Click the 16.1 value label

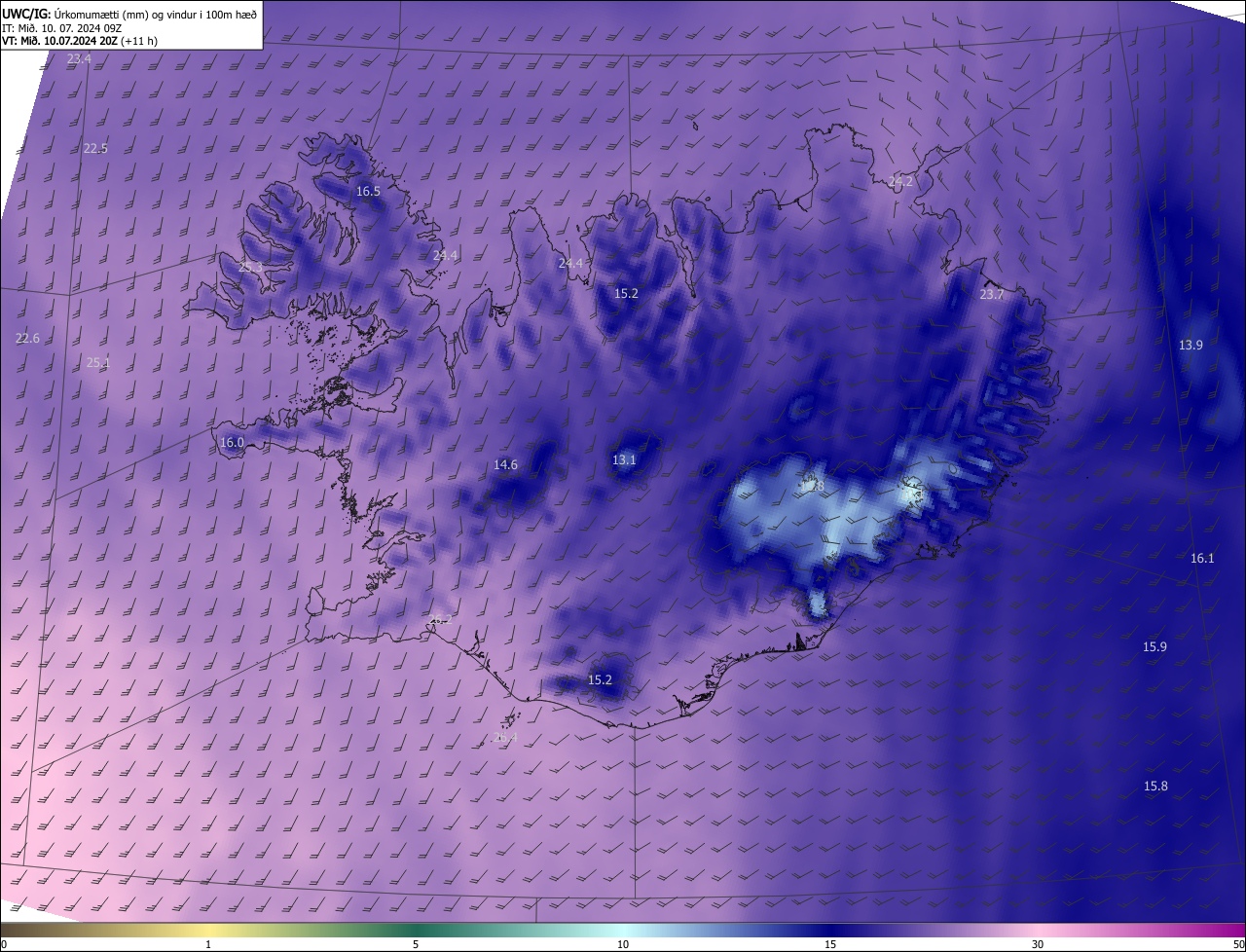pyautogui.click(x=1202, y=559)
